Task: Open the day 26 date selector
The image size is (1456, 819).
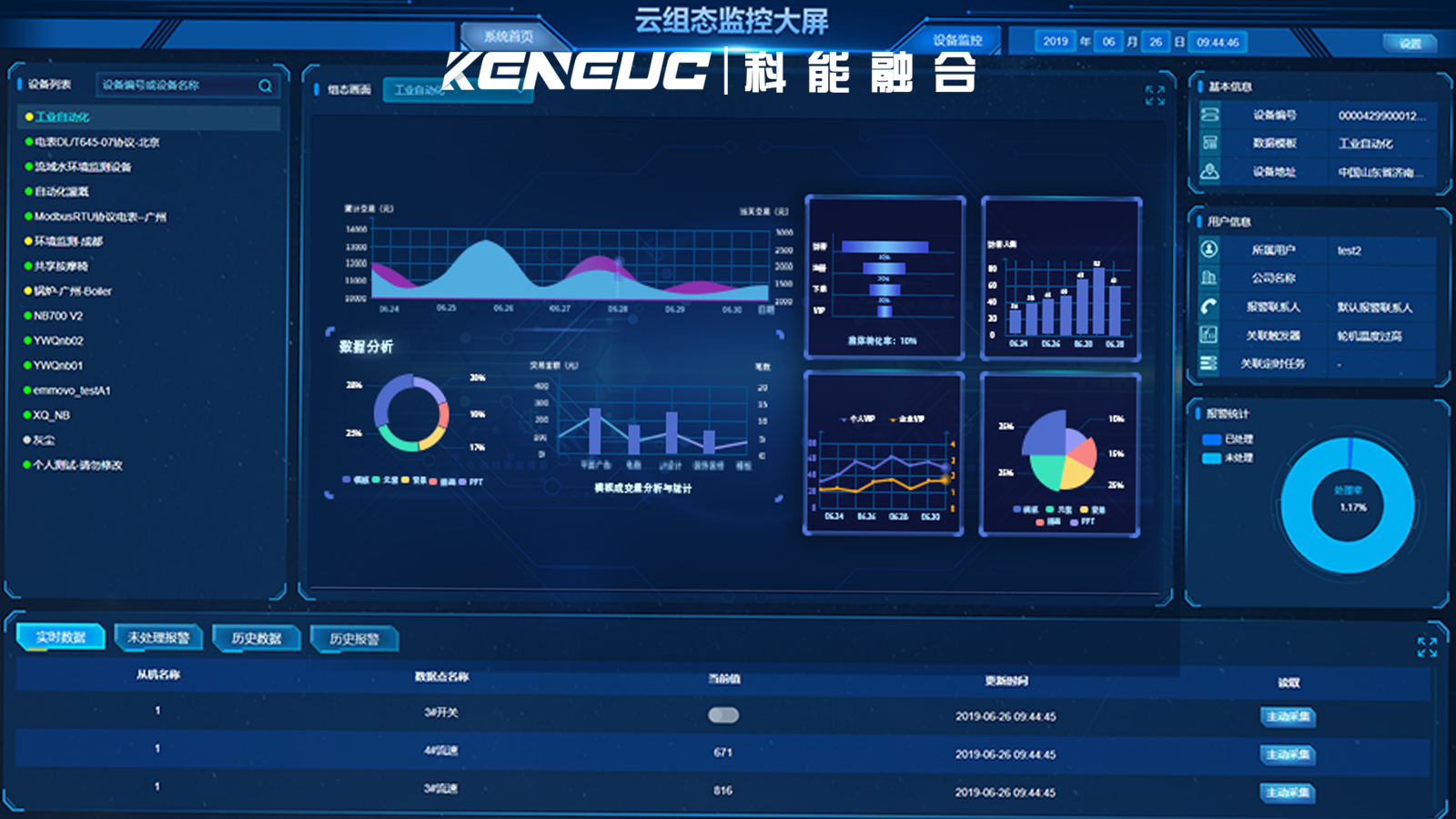Action: [1156, 42]
